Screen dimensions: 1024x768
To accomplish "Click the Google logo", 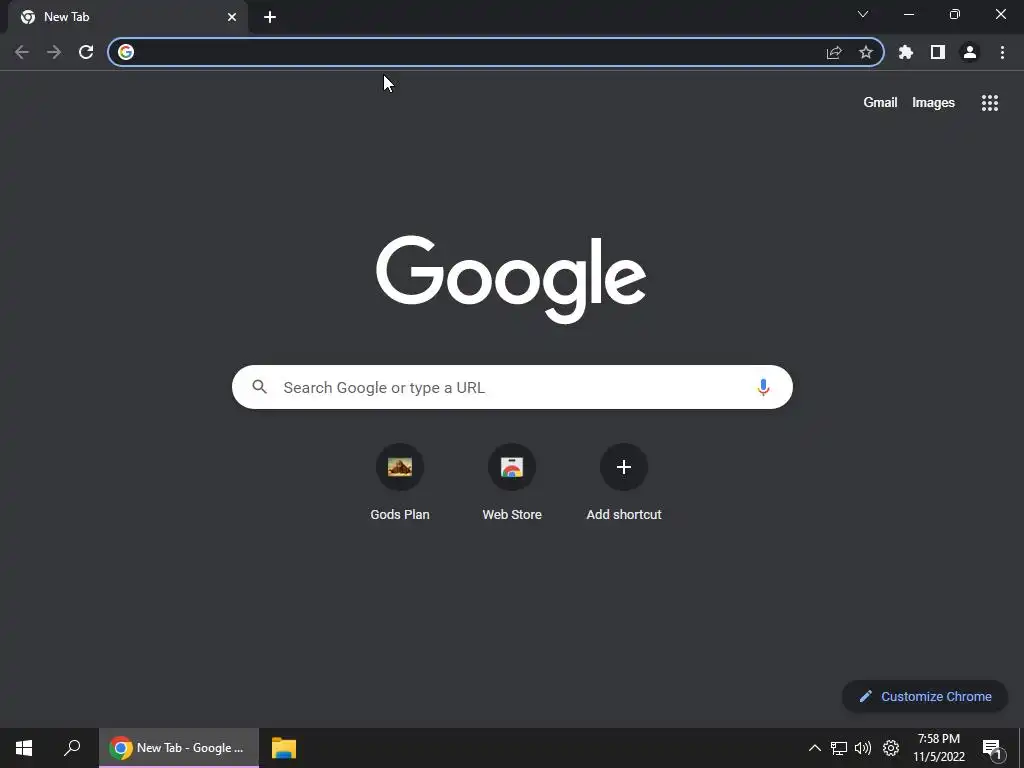I will point(511,279).
